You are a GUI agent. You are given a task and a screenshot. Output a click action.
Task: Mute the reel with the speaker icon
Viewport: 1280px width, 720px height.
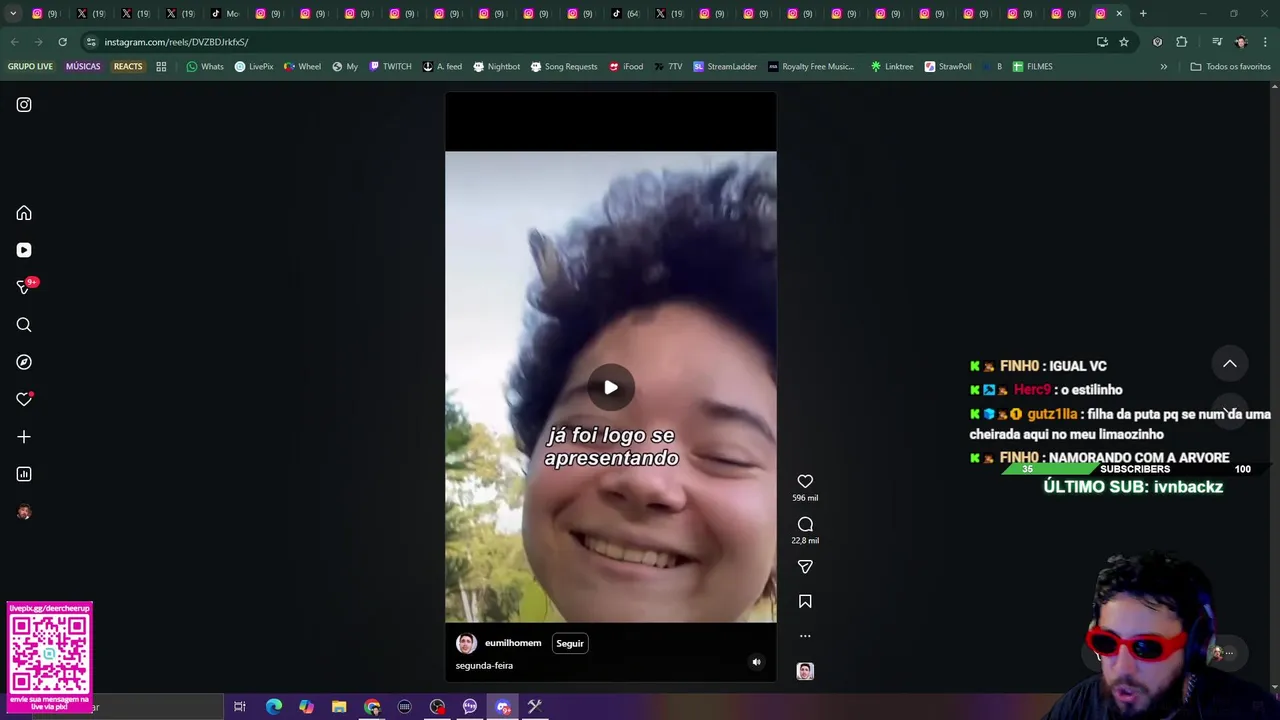(756, 662)
